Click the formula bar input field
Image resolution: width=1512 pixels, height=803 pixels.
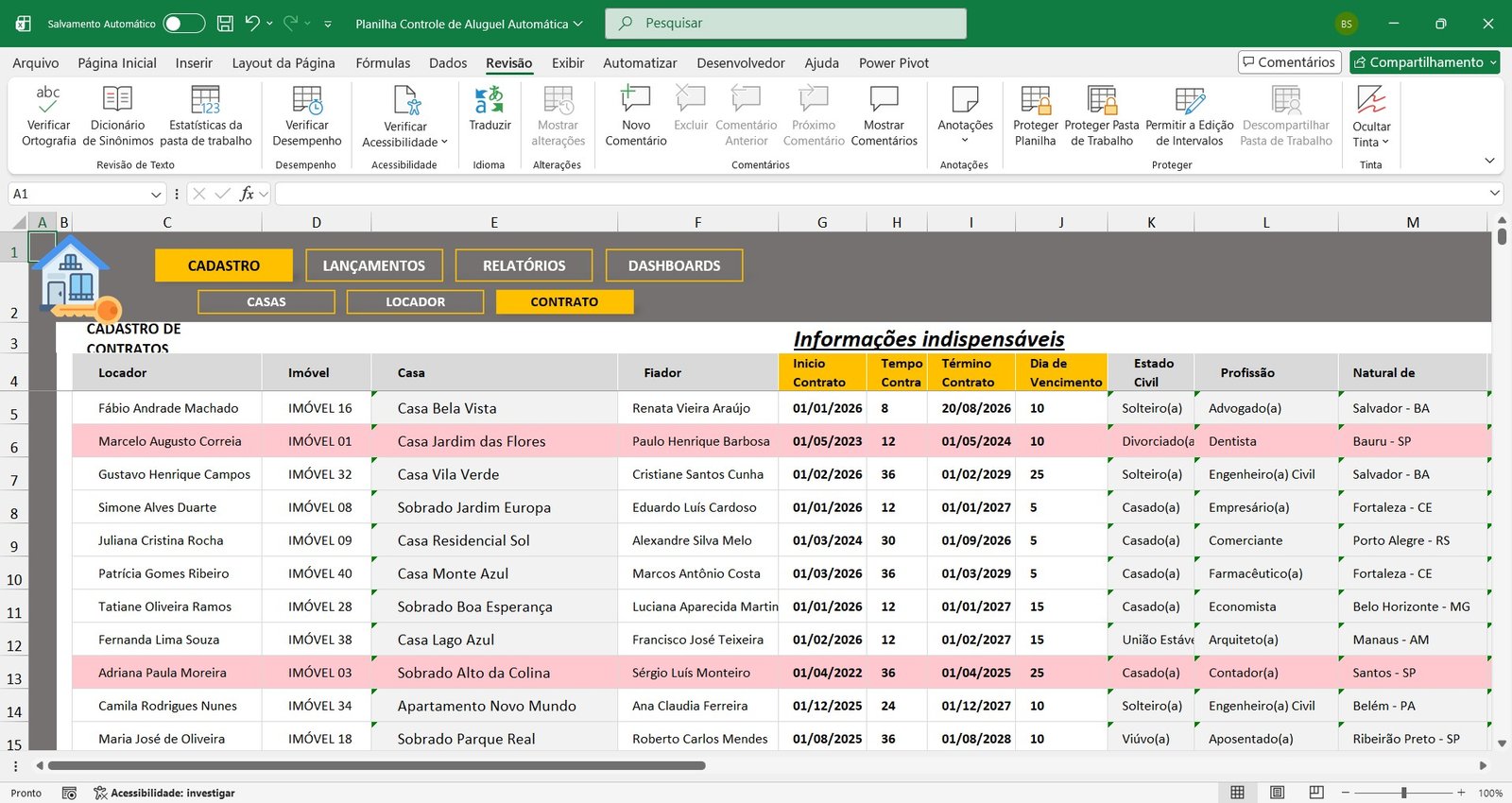click(879, 194)
